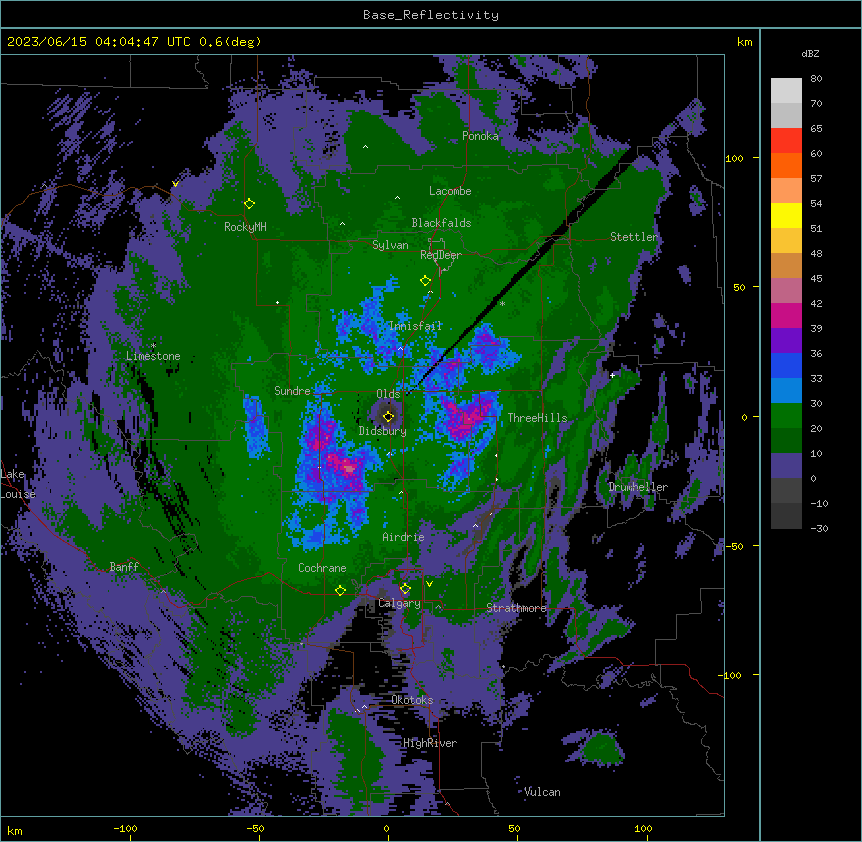Click the Ponoka city label
Viewport: 862px width, 842px height.
[x=480, y=136]
